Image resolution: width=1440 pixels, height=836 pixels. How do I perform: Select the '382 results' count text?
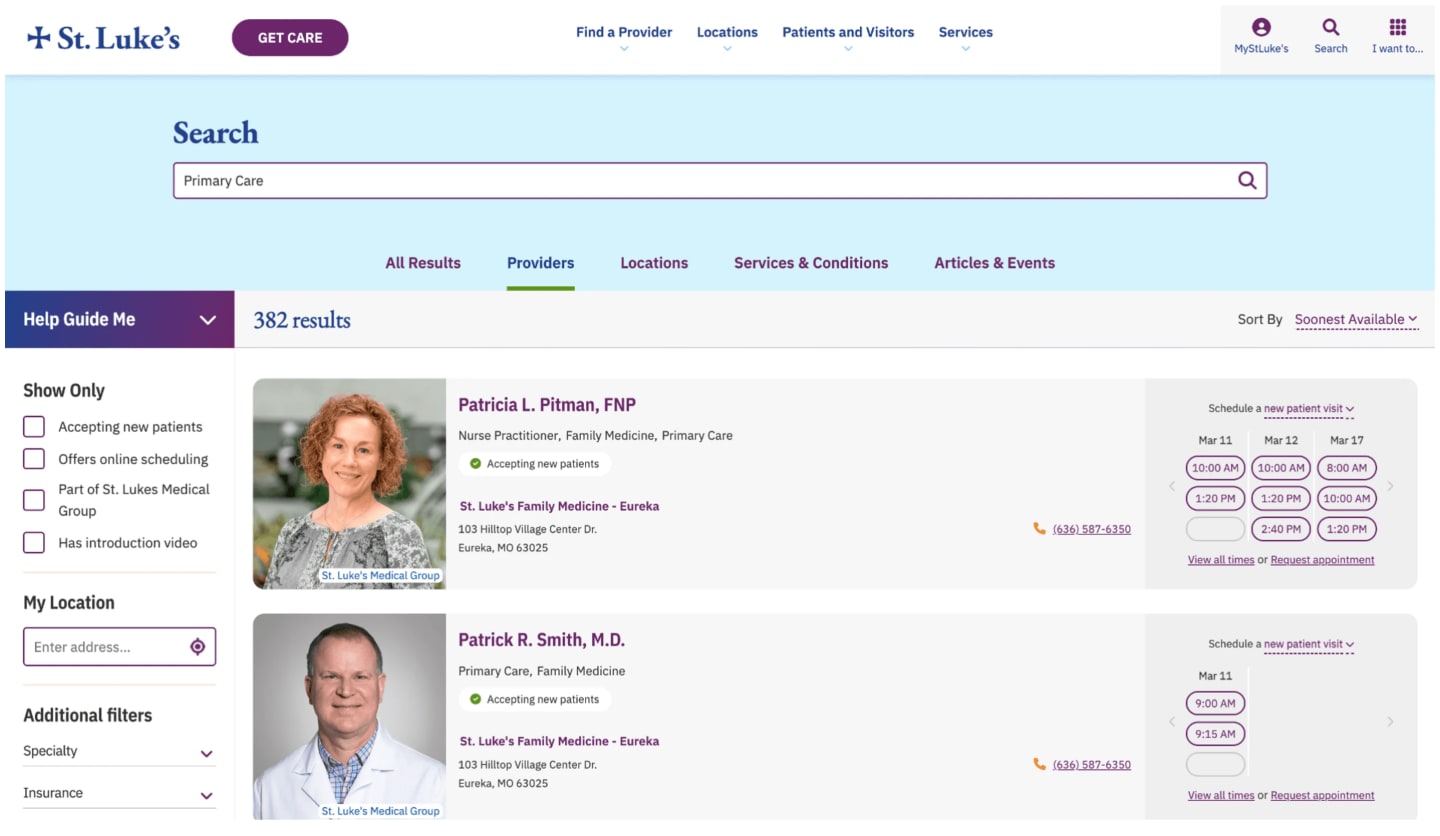click(x=302, y=320)
